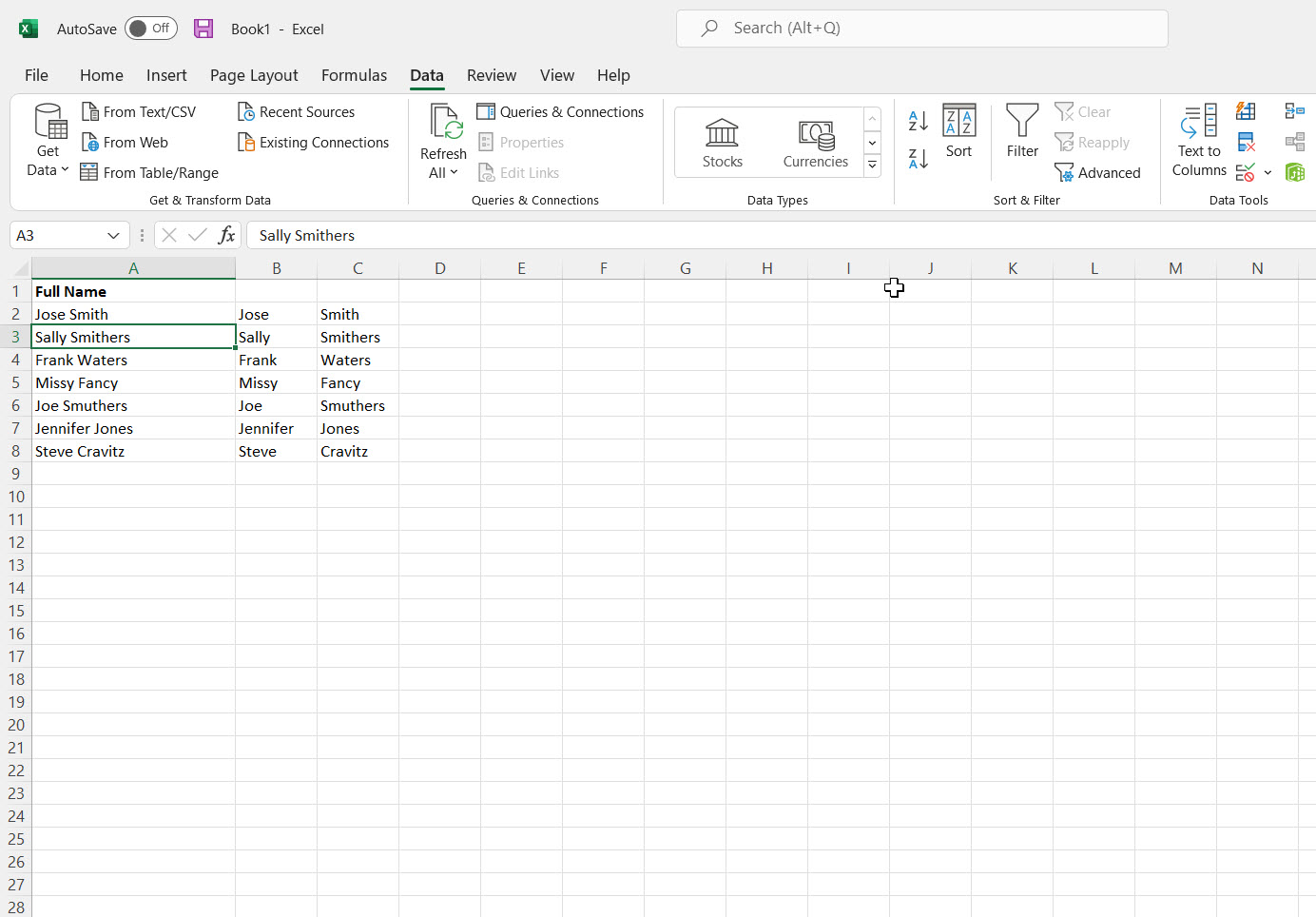Select cell with Steve Cravitz
Screen dimensions: 1316x917
tap(133, 451)
